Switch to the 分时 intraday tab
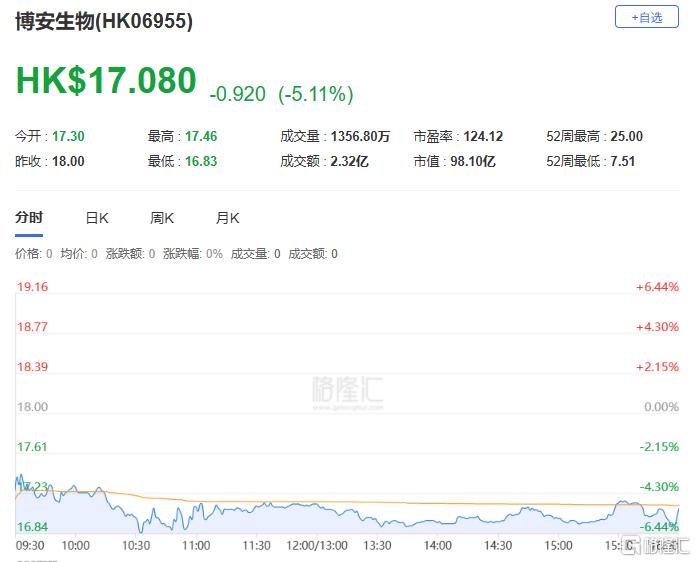696x562 pixels. (x=29, y=218)
